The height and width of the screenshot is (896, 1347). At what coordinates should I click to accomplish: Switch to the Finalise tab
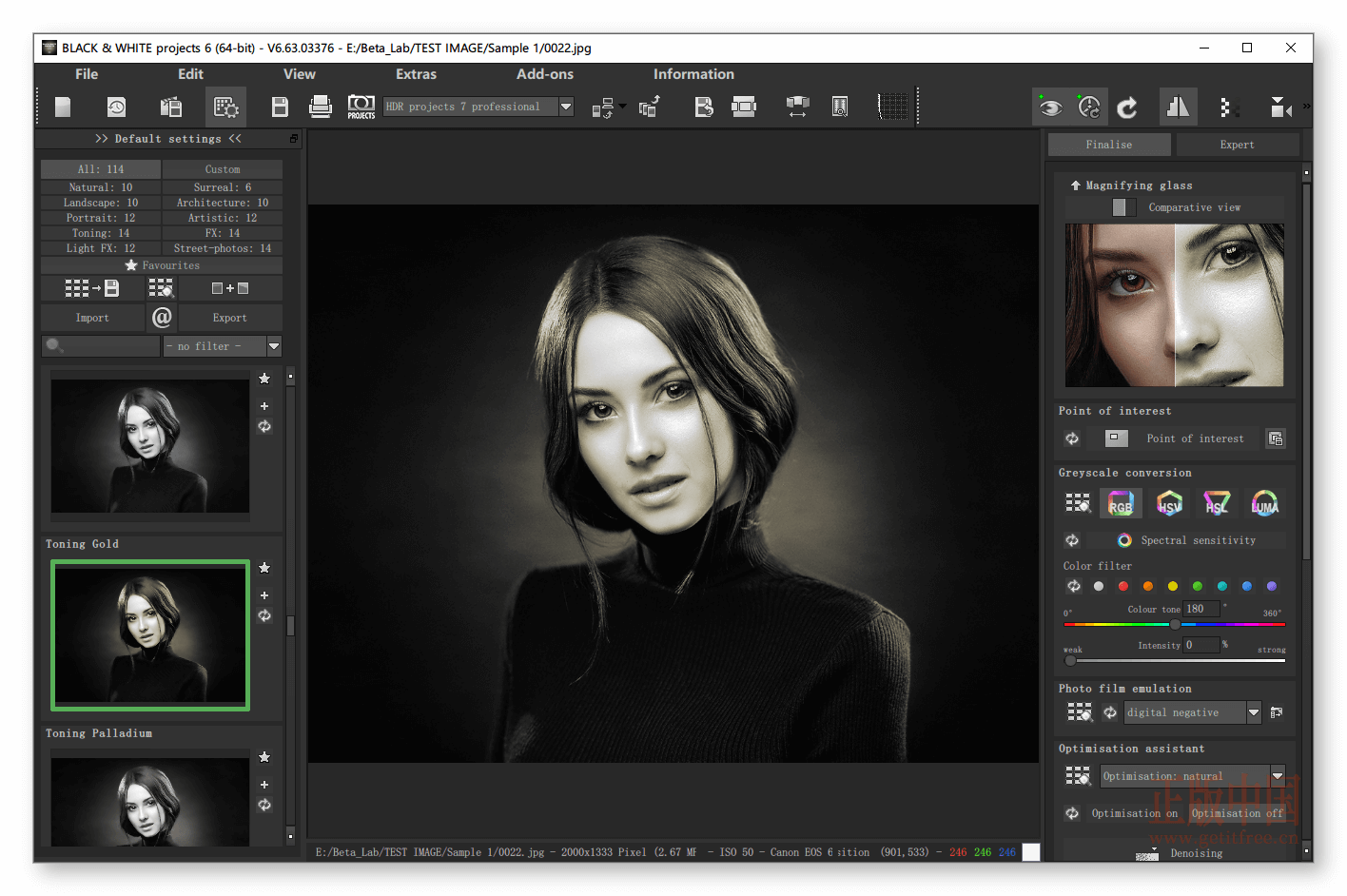(x=1109, y=145)
